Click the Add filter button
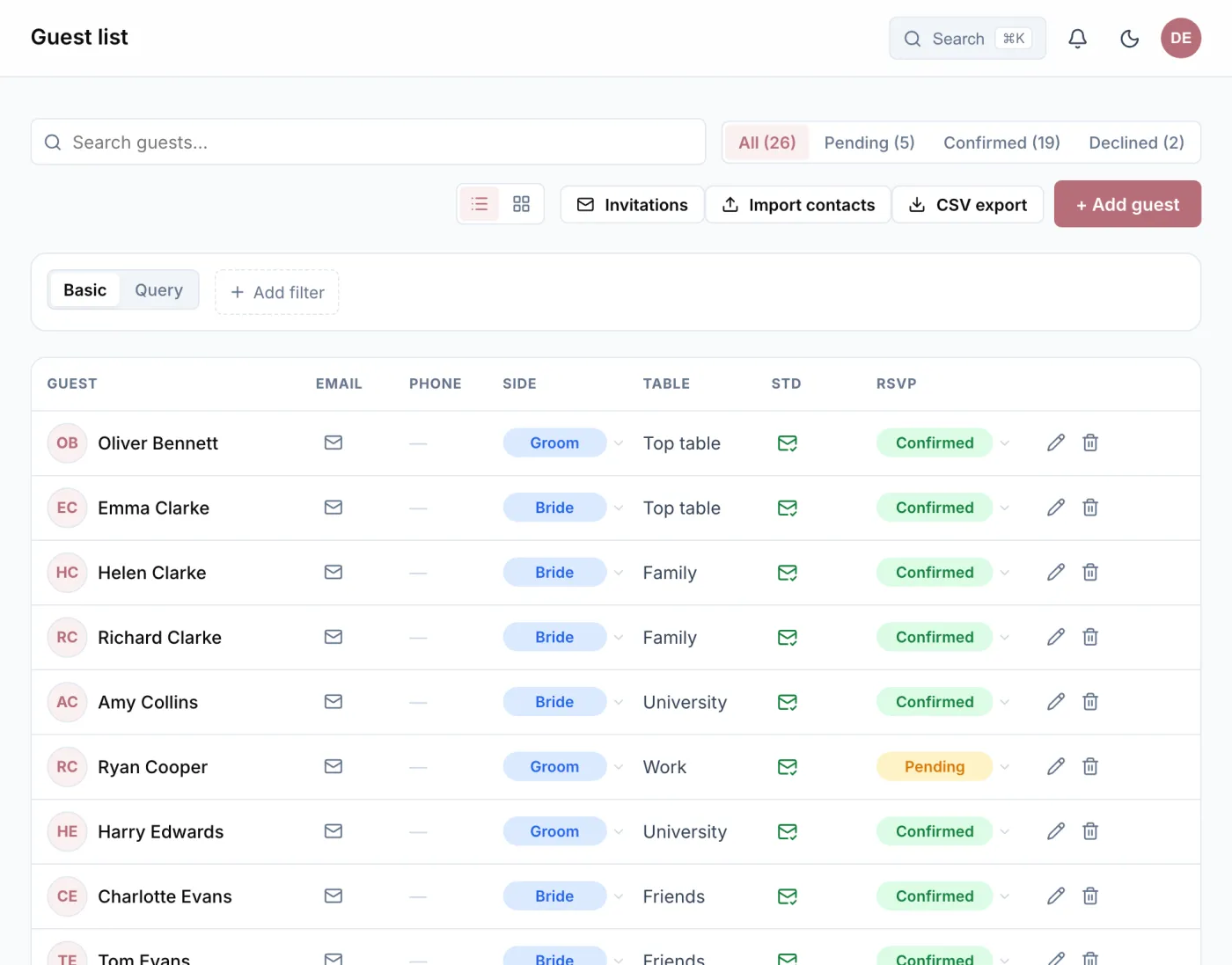The height and width of the screenshot is (965, 1232). (x=277, y=292)
